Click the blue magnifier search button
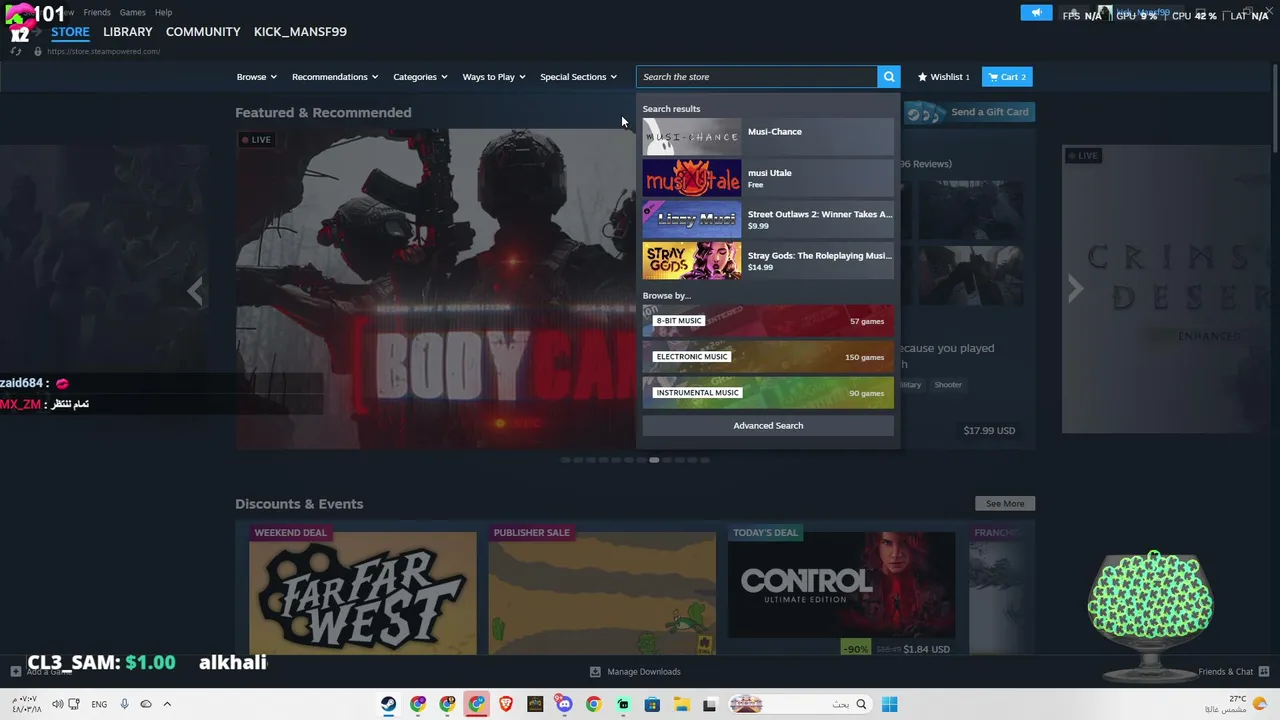The image size is (1280, 720). pyautogui.click(x=889, y=77)
